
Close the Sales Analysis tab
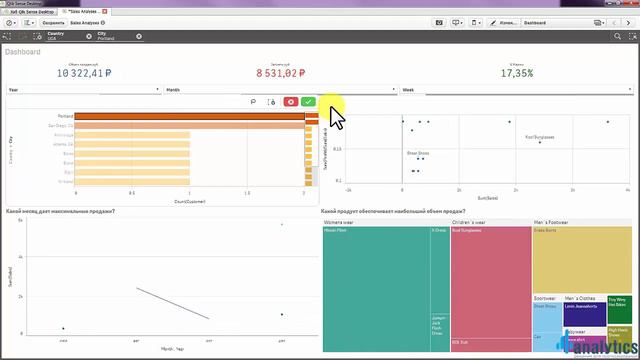point(104,11)
